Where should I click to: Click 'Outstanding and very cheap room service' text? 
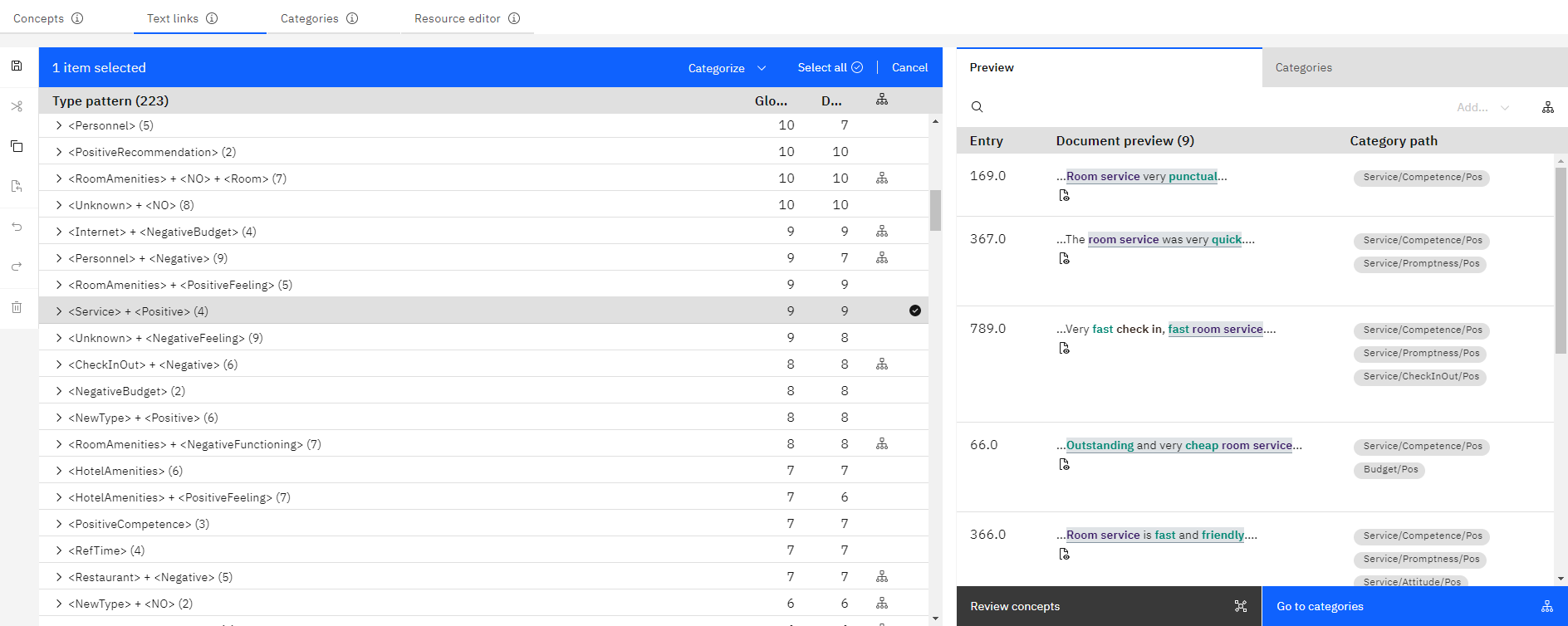[x=1179, y=445]
